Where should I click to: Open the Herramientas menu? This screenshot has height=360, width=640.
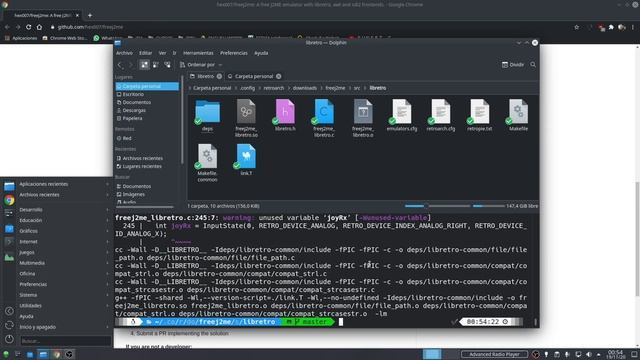[198, 53]
